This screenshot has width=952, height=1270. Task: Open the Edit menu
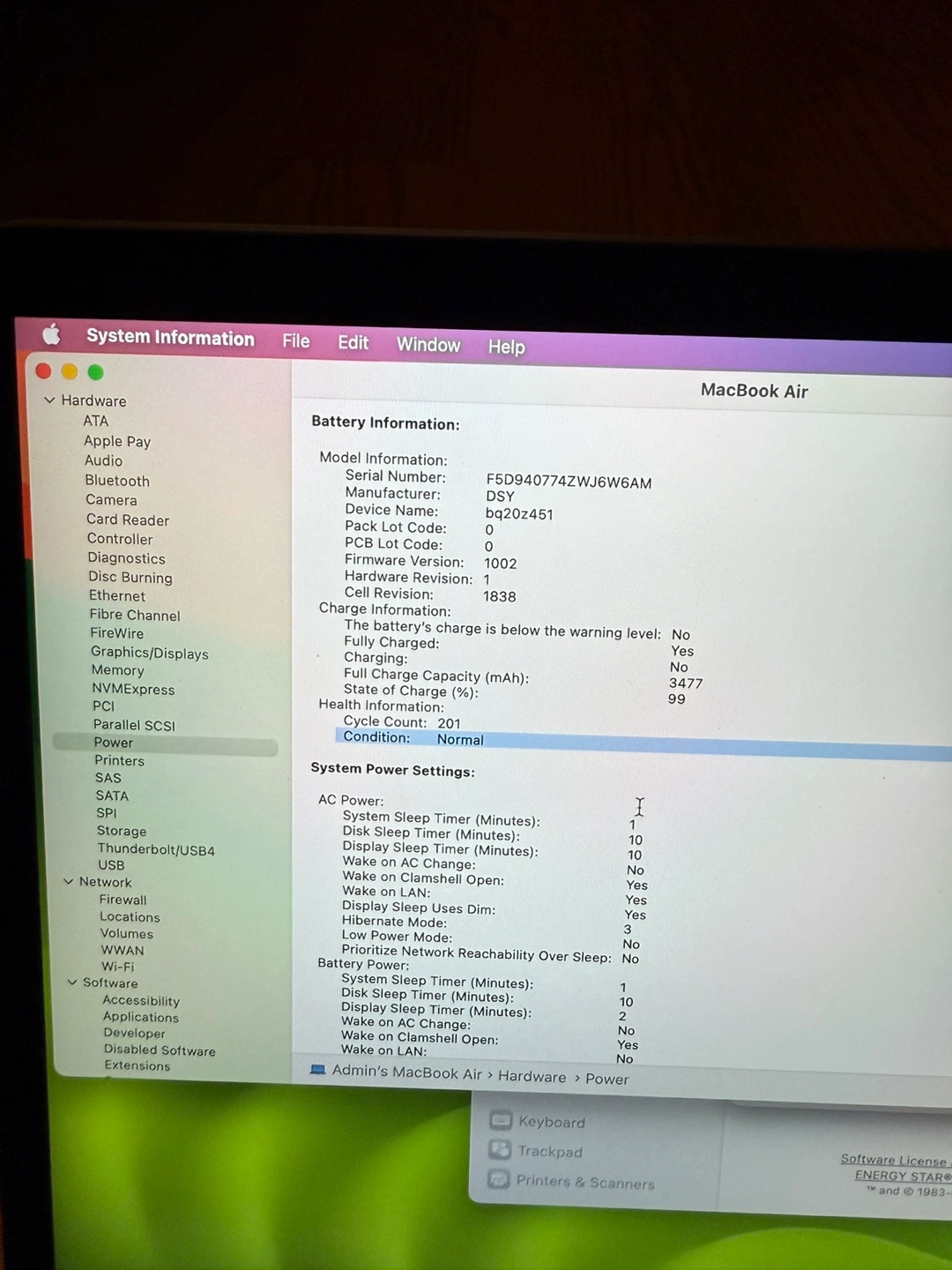[x=353, y=343]
